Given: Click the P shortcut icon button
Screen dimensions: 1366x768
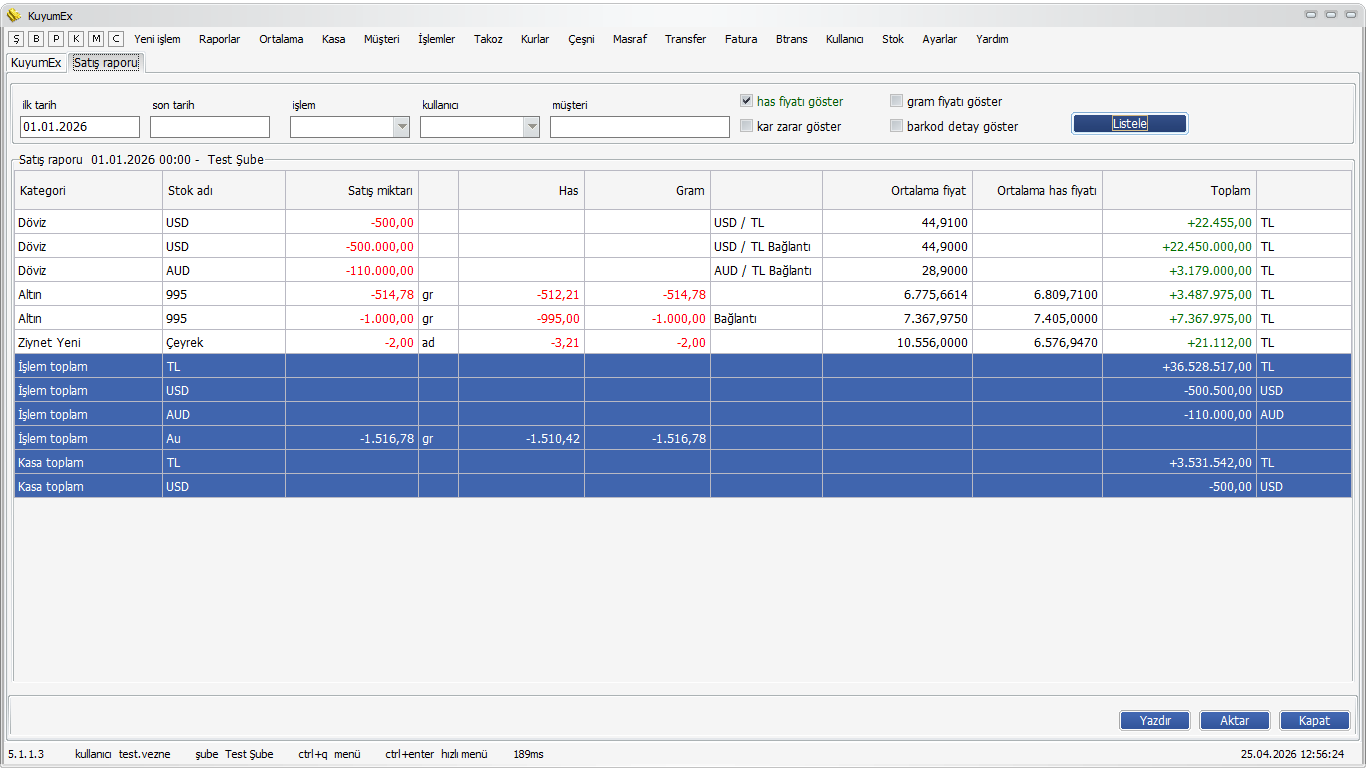Looking at the screenshot, I should (56, 39).
